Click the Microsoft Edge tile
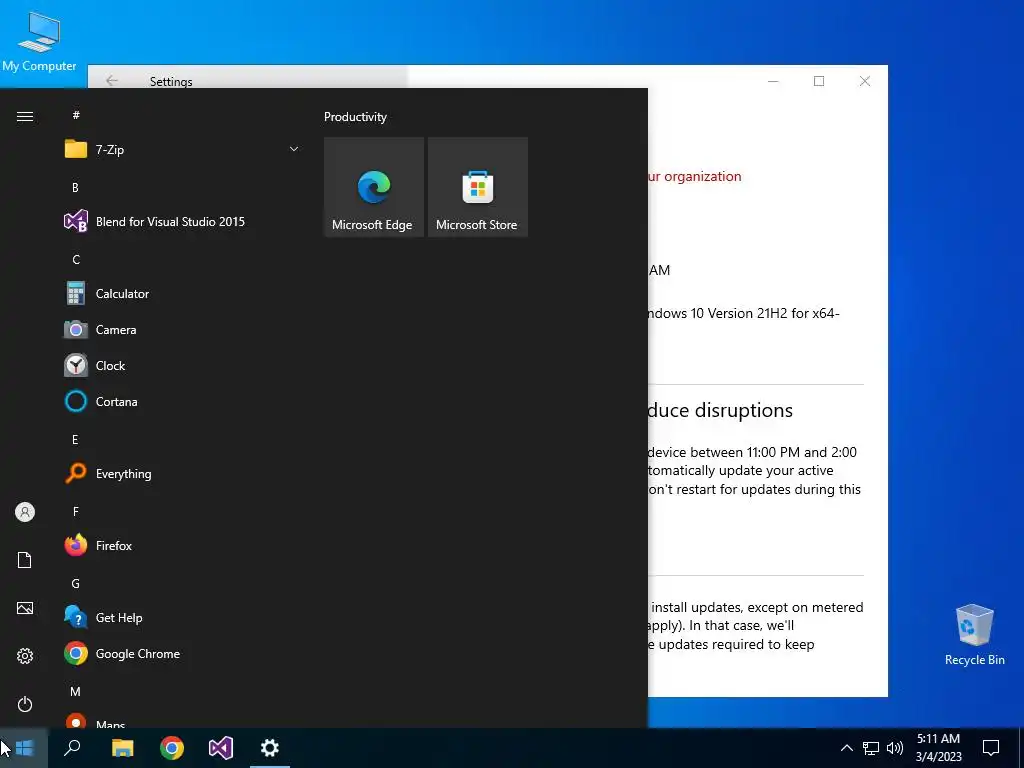This screenshot has height=768, width=1024. (x=374, y=187)
